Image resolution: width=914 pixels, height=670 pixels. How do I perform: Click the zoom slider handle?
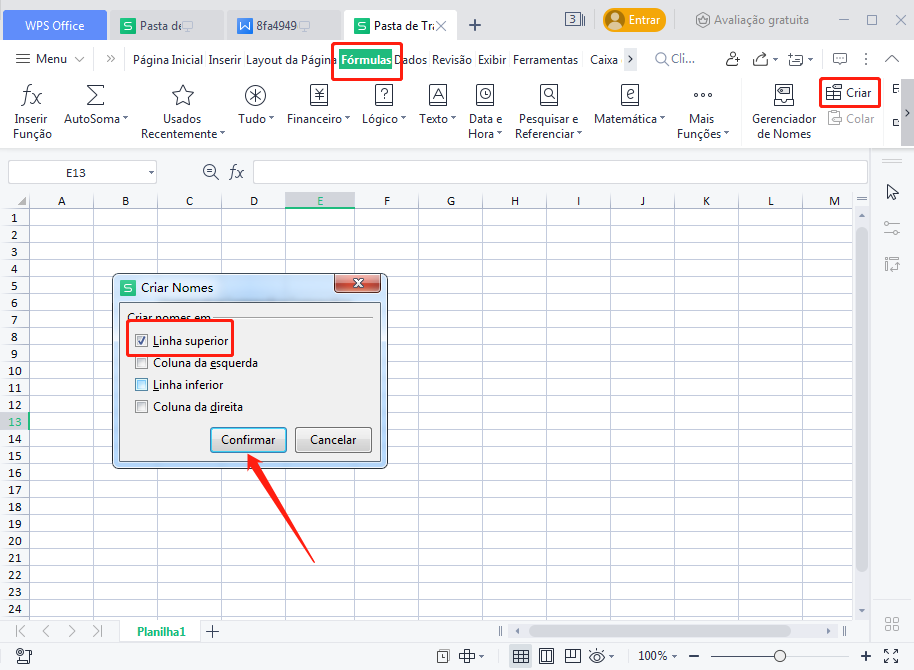[x=779, y=656]
